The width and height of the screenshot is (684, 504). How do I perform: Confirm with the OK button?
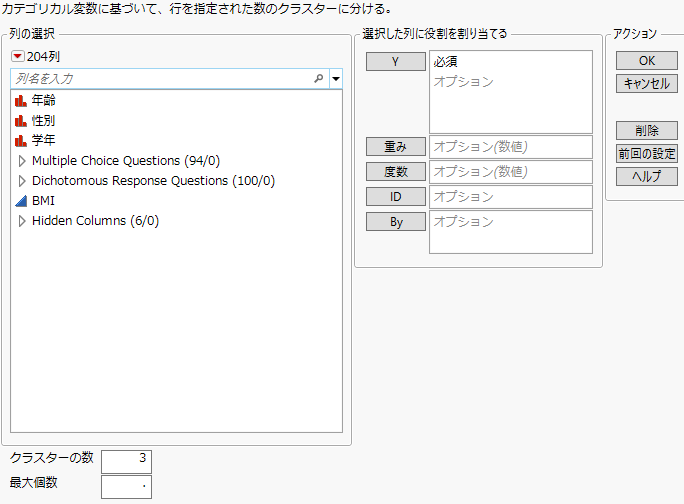pos(646,61)
